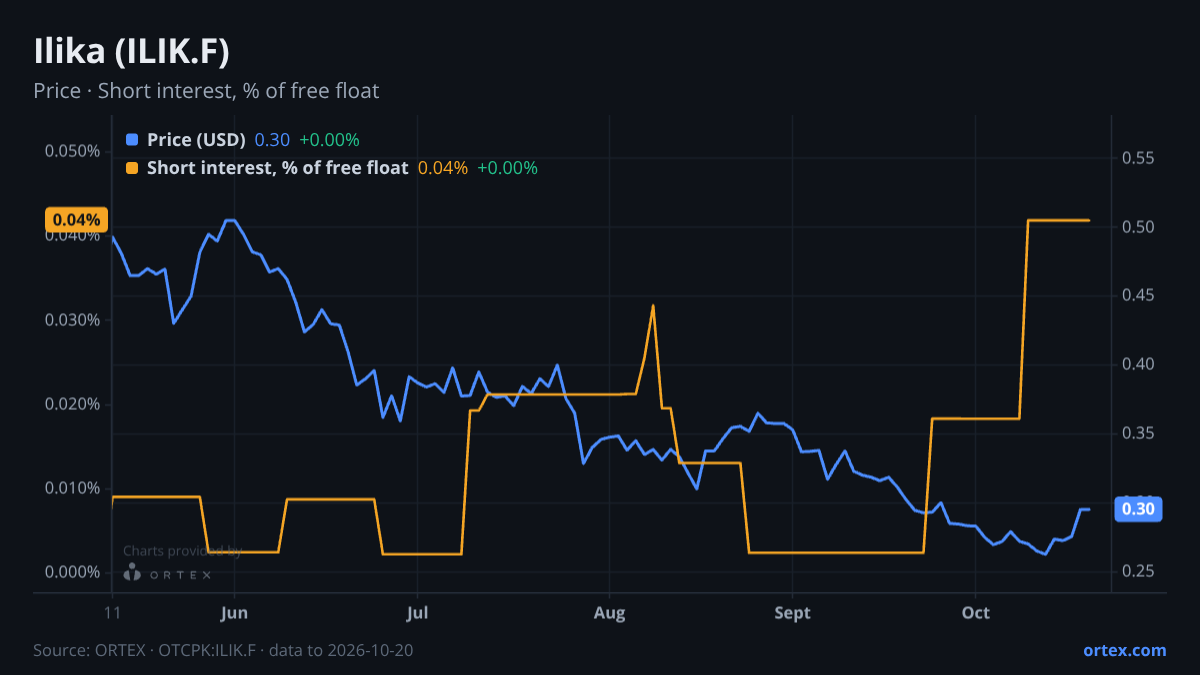The image size is (1200, 675).
Task: Select the blue 0.30 price axis badge
Action: (x=1138, y=509)
